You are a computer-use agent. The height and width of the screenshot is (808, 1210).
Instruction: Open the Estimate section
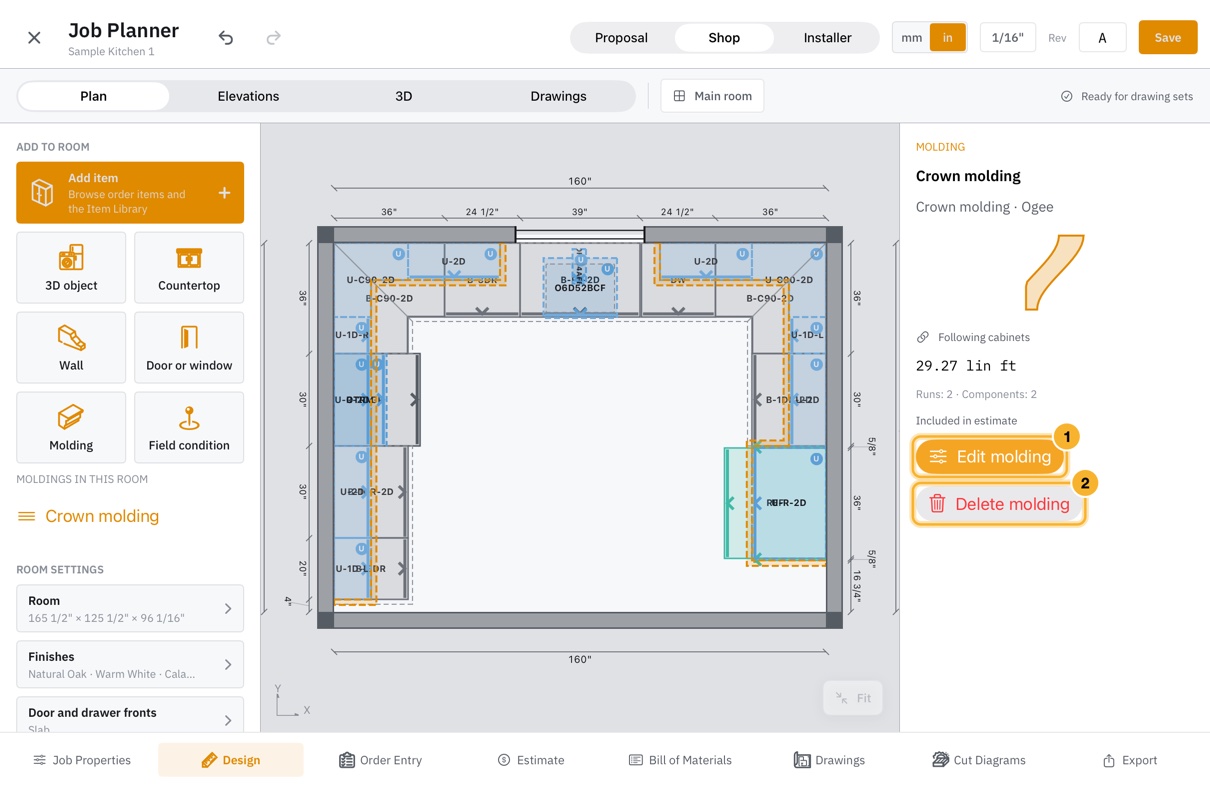(531, 760)
